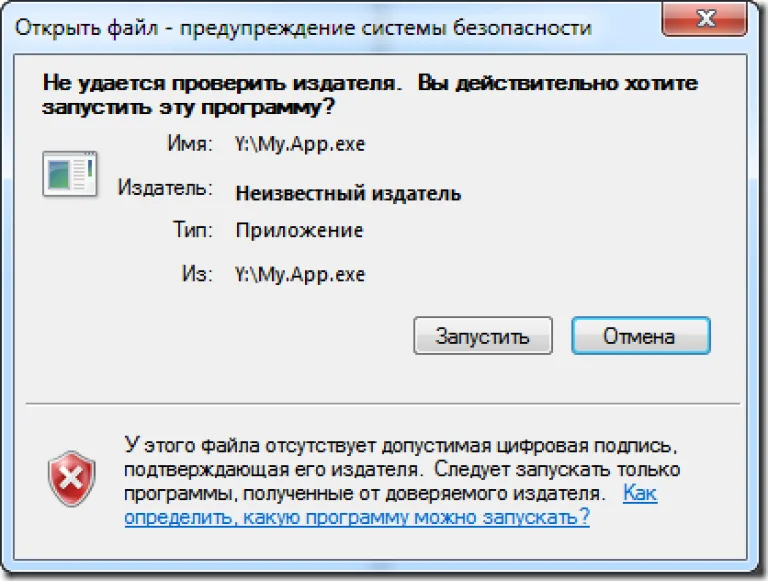Click the 'Имя:' label
The height and width of the screenshot is (581, 768).
[x=190, y=144]
